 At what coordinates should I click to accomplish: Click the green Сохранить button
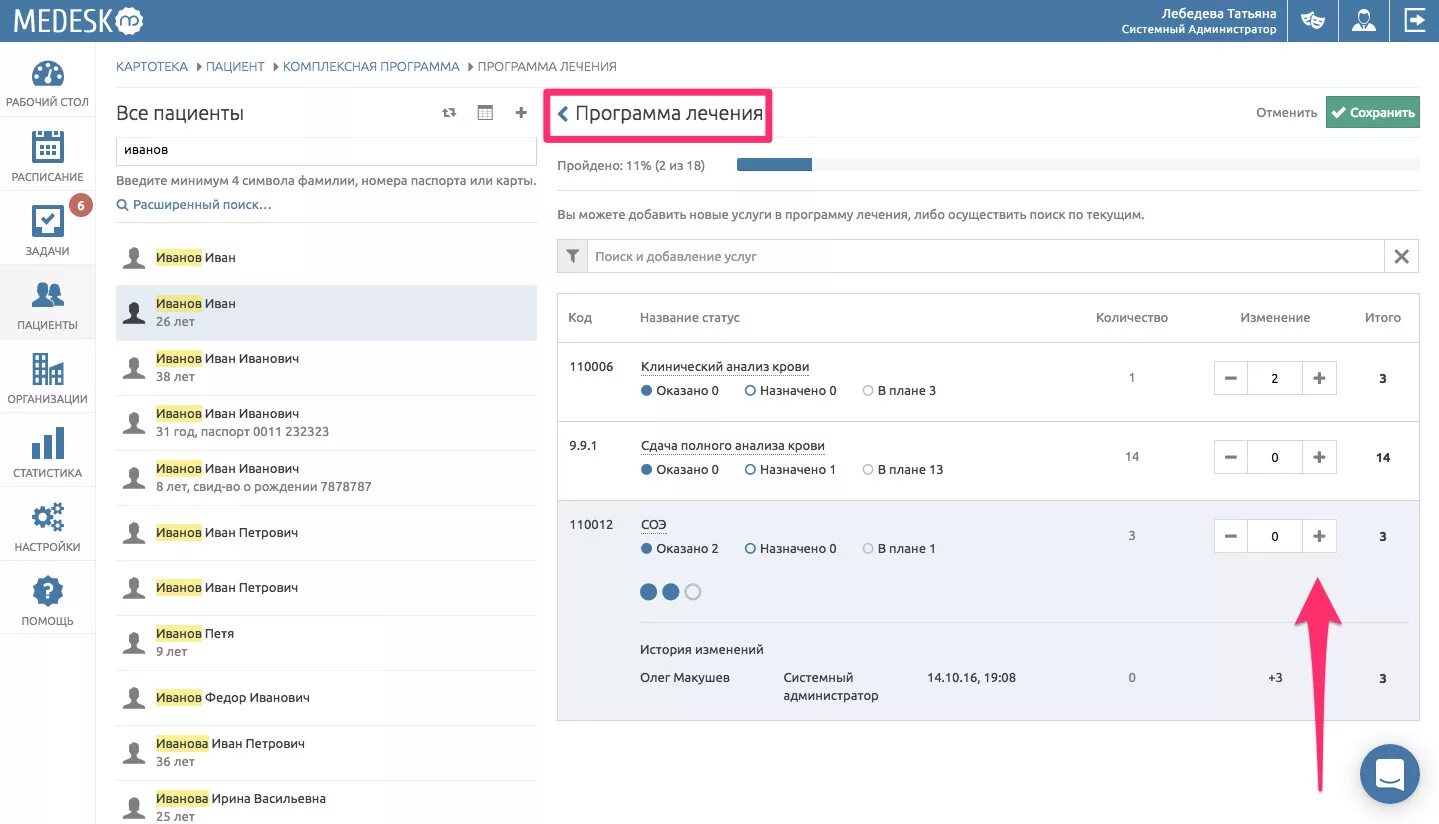click(1372, 112)
